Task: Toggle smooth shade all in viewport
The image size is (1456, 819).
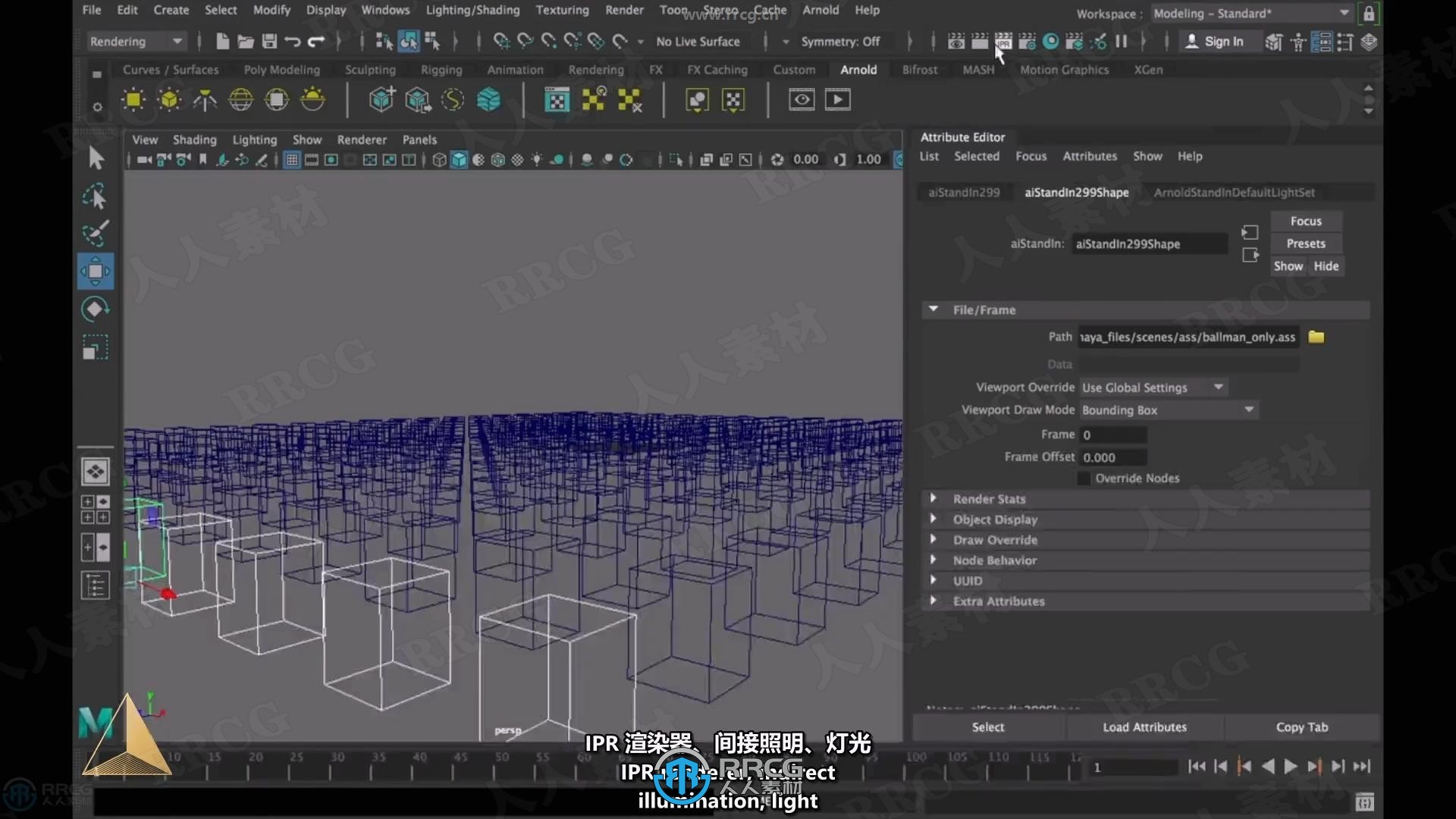Action: point(459,160)
